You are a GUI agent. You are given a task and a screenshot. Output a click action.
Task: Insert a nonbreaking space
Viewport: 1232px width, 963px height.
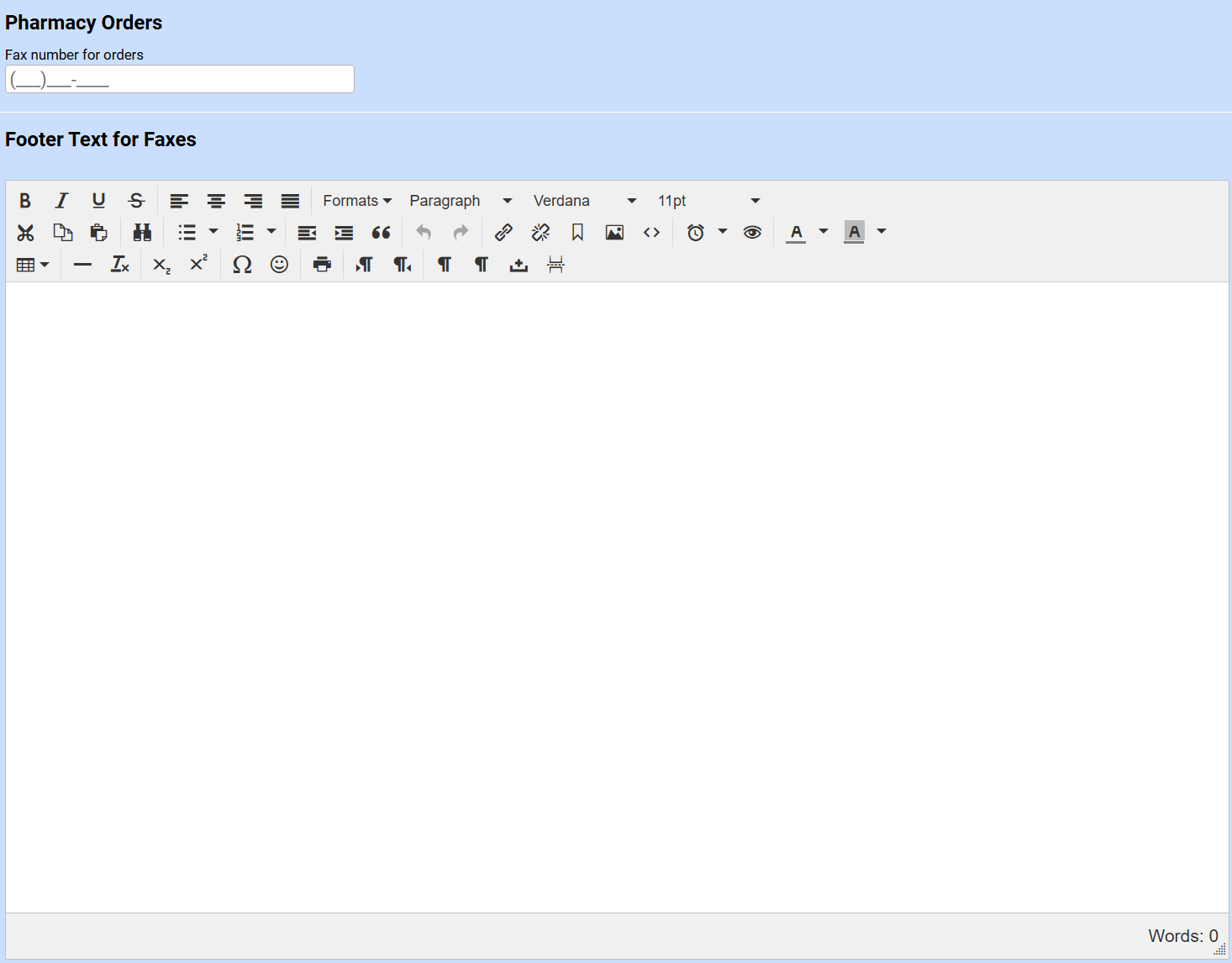coord(519,265)
